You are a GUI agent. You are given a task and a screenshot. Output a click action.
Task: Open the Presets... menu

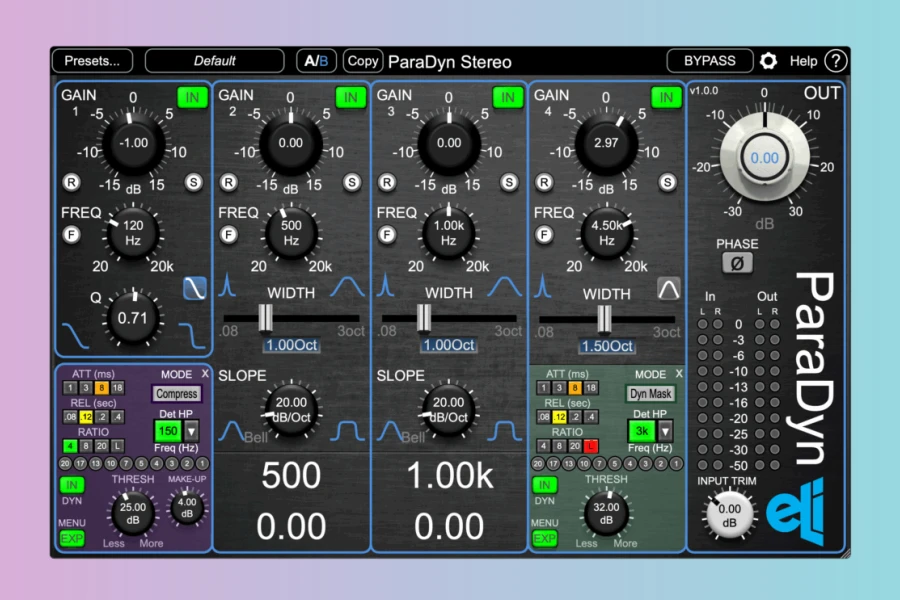tap(92, 61)
